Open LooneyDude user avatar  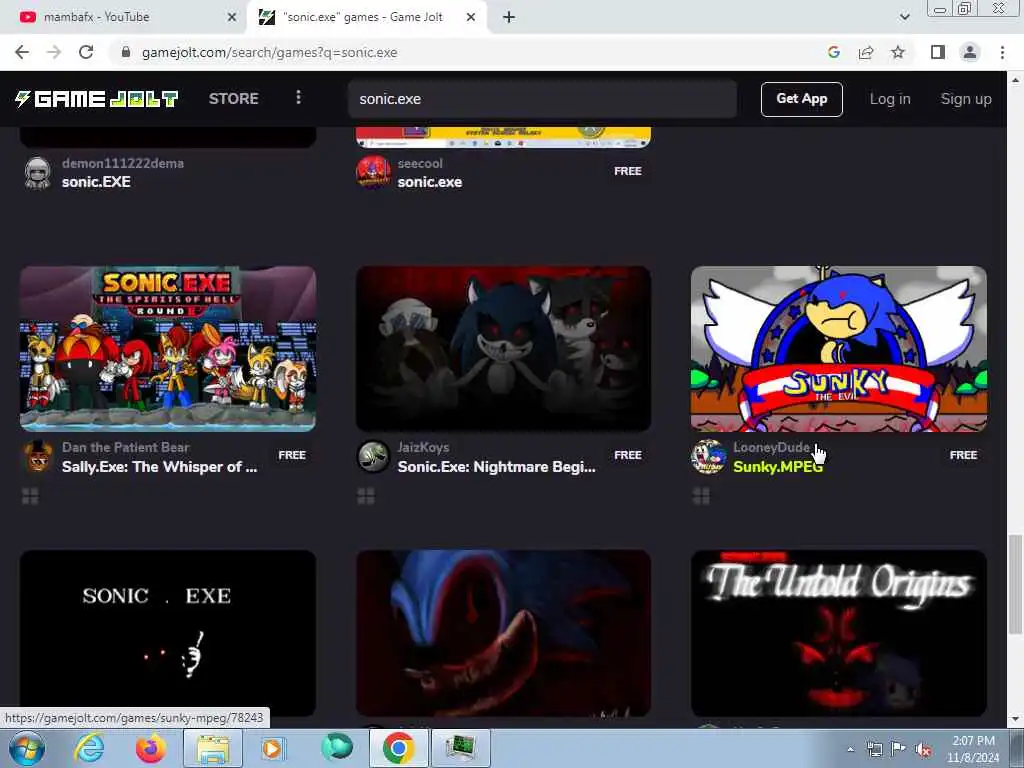[709, 456]
